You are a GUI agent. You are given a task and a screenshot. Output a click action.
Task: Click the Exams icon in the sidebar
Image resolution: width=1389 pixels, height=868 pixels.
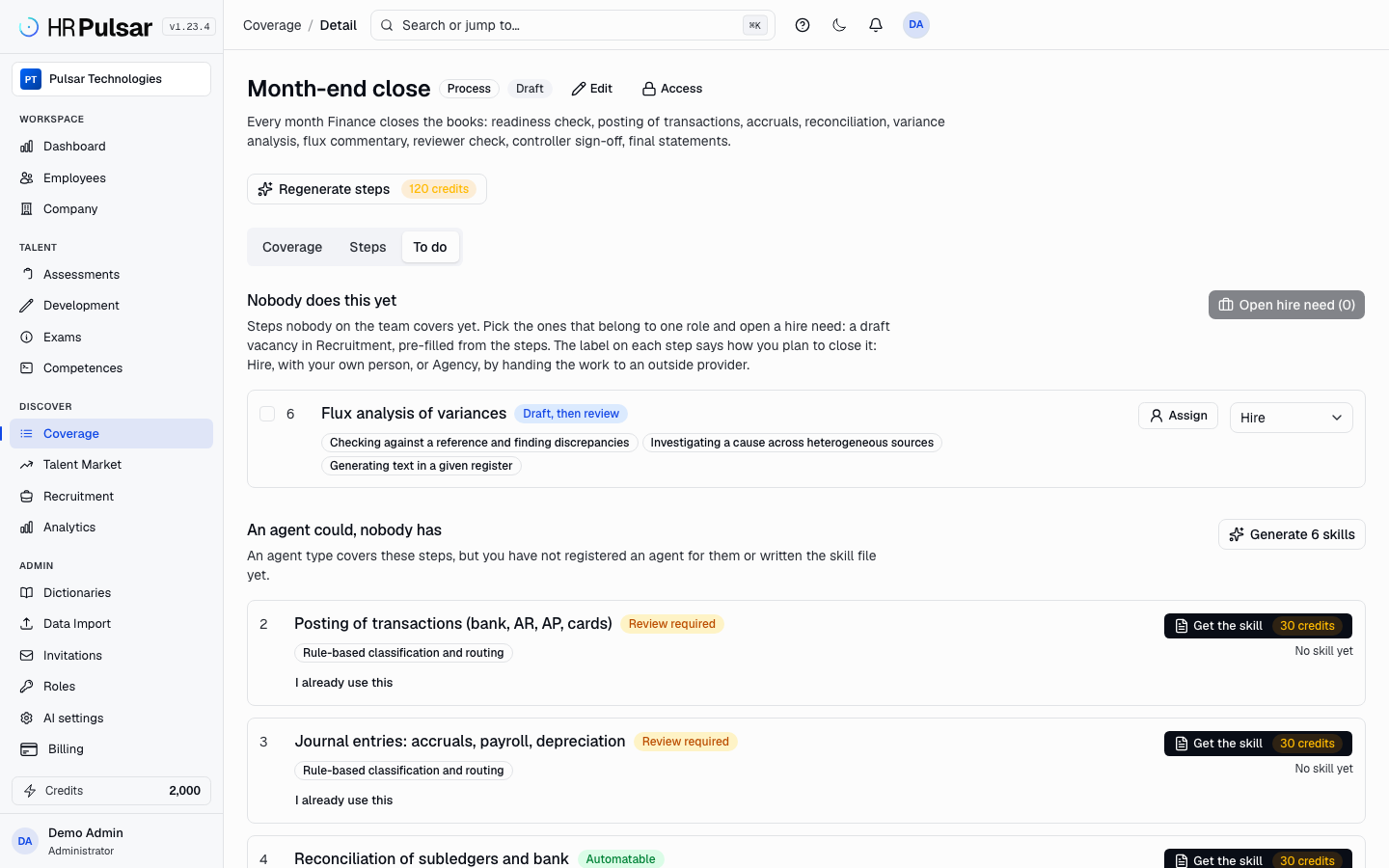coord(27,338)
